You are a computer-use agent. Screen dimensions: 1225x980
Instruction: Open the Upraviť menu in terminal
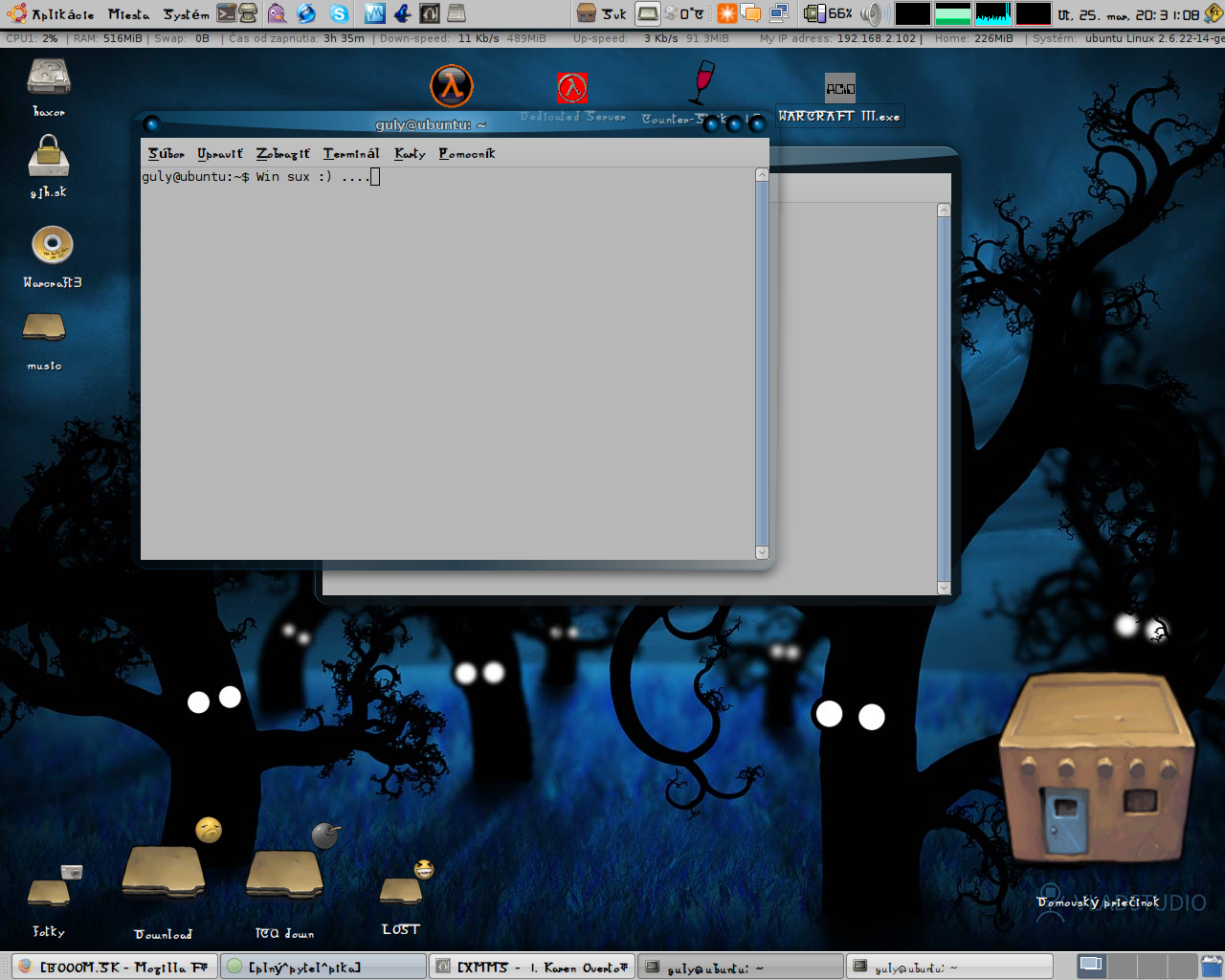point(220,153)
